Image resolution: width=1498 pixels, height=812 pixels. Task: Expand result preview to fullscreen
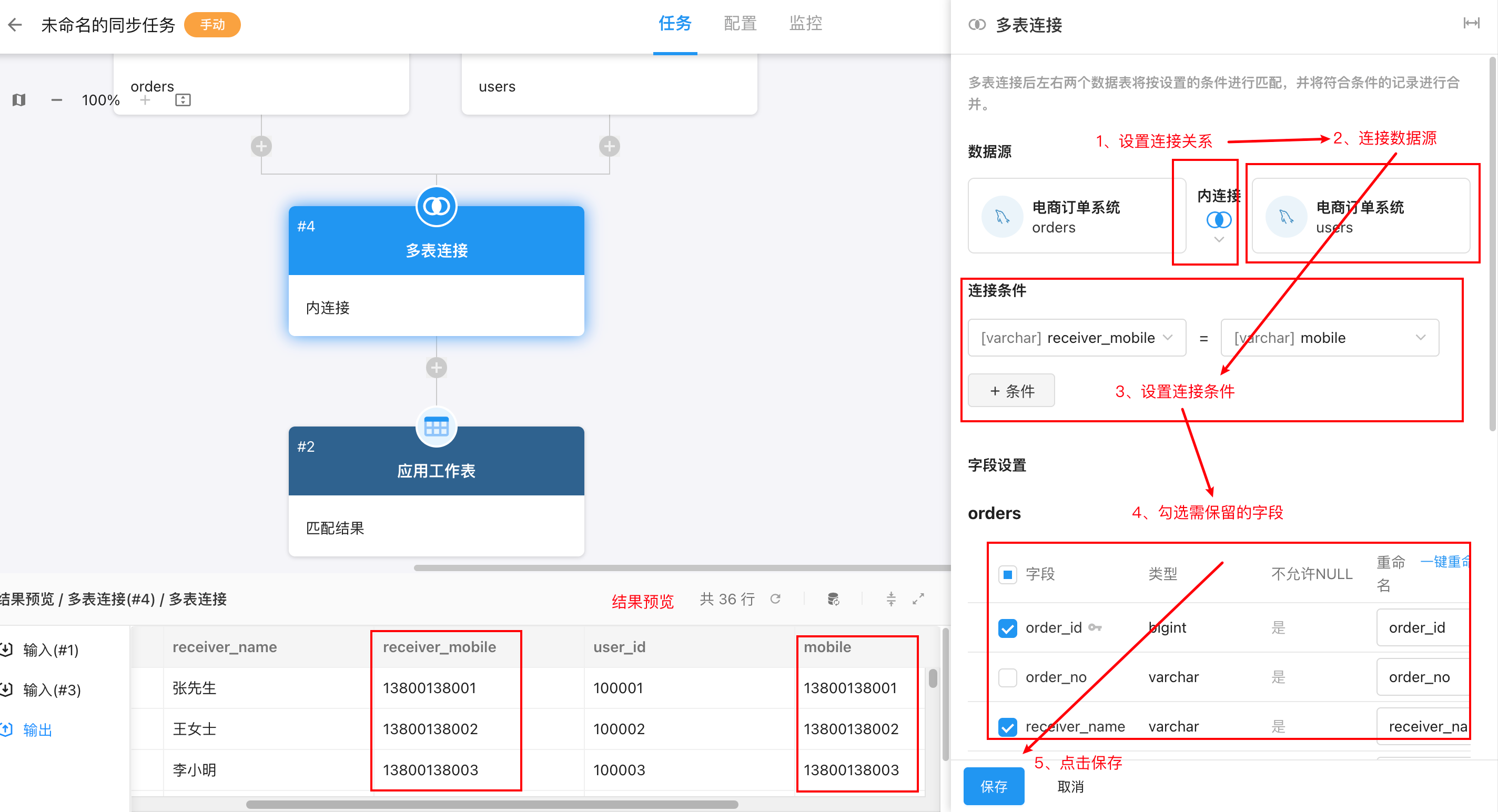coord(918,598)
